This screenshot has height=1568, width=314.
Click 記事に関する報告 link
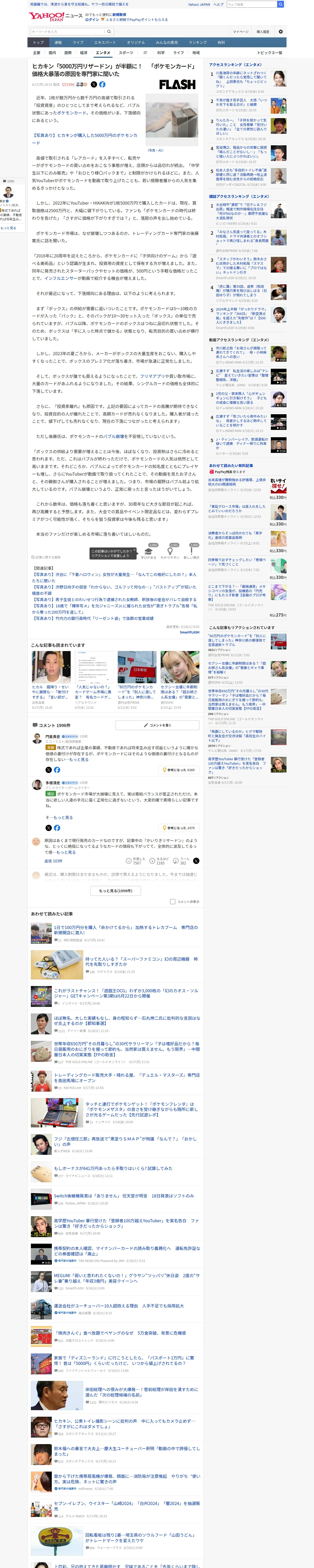(46, 557)
